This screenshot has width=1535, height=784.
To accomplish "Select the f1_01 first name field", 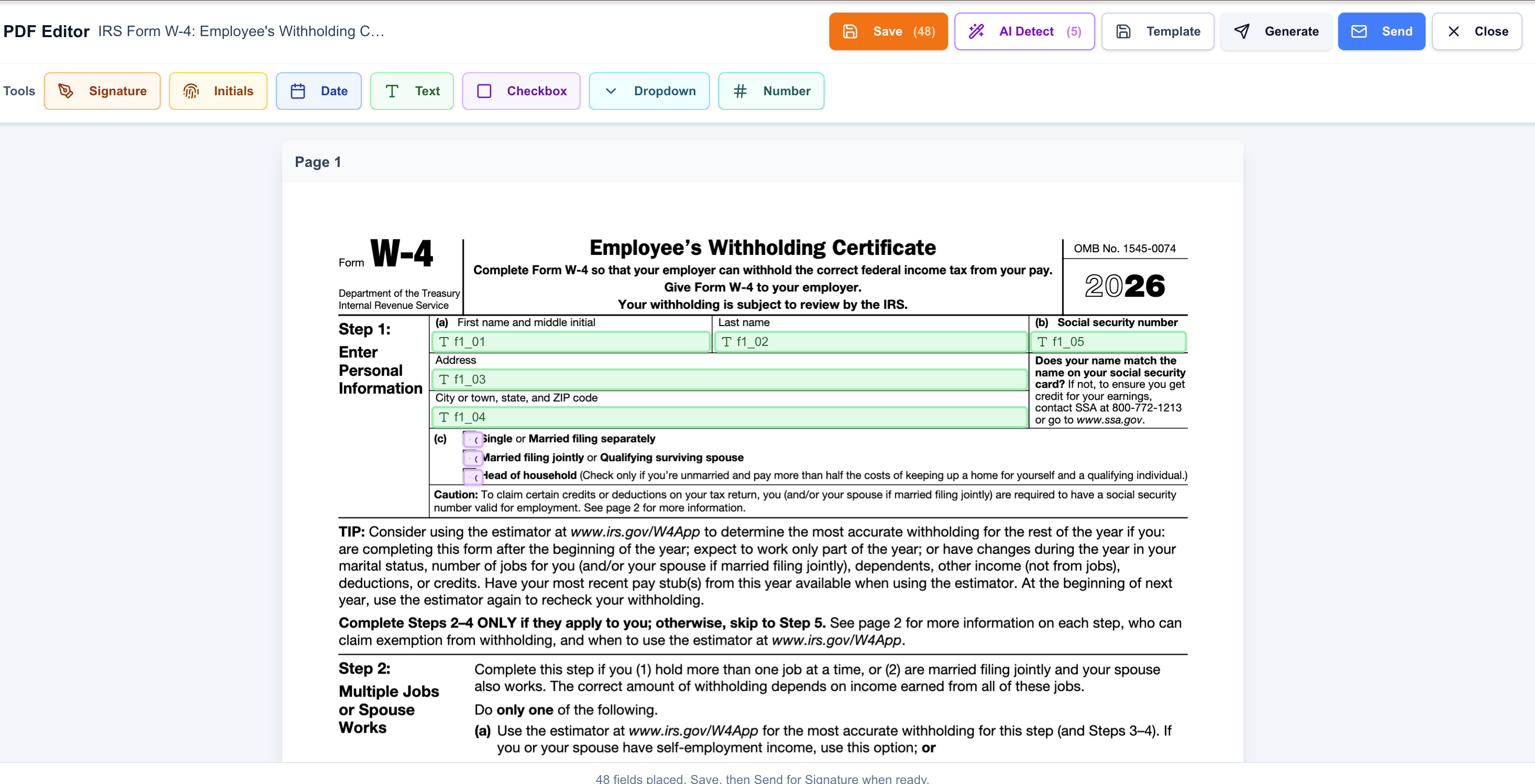I will (570, 342).
